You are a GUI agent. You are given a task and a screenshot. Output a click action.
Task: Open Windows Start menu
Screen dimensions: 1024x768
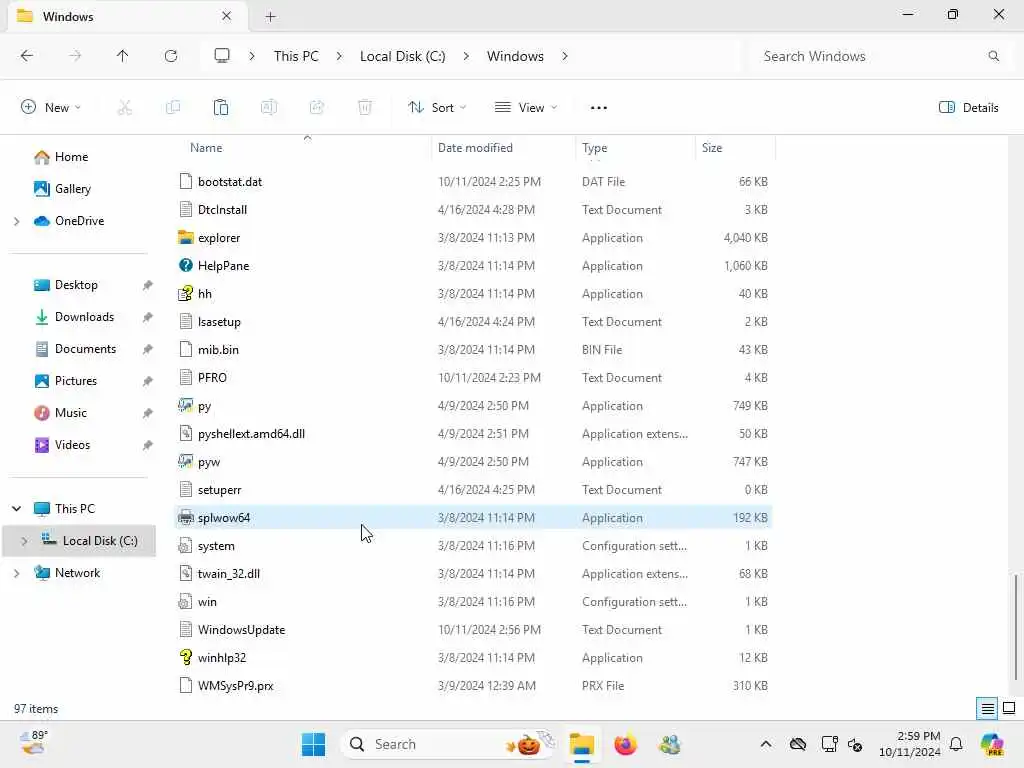pyautogui.click(x=313, y=744)
